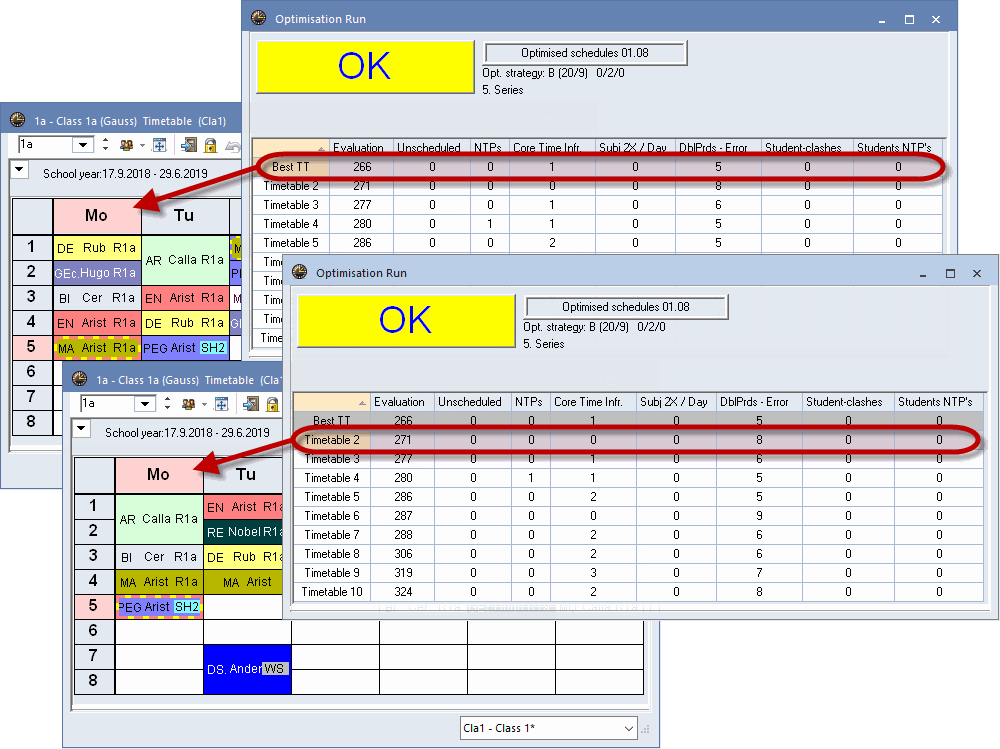Select Timetable 10 row in front window

tap(330, 592)
